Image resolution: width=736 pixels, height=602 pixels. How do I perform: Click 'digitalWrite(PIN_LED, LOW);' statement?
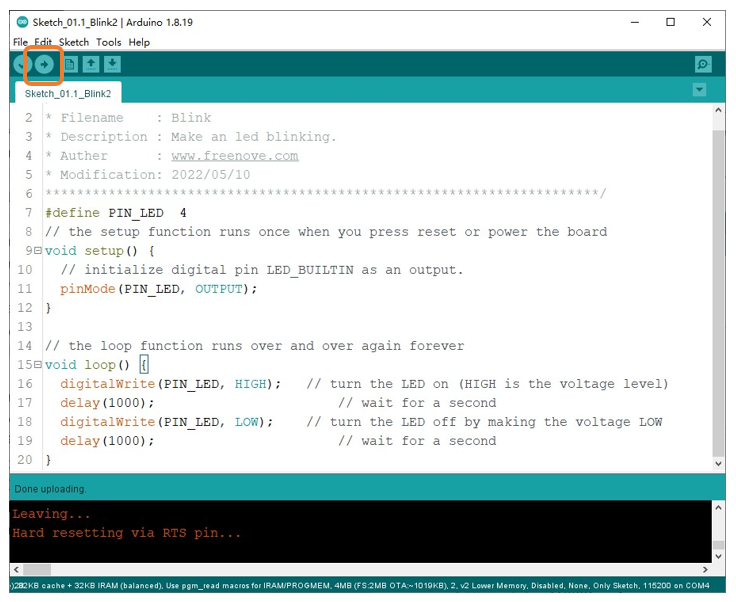[x=167, y=422]
